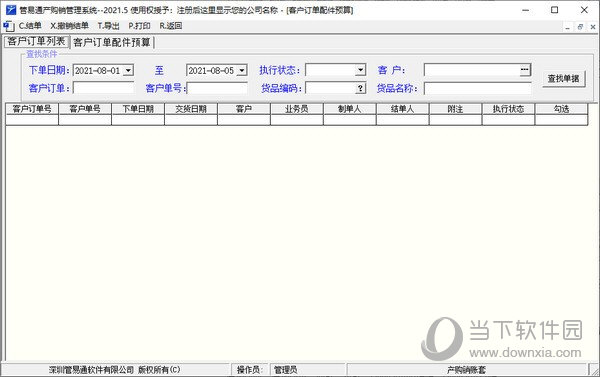Click into the 货品编码 input field
This screenshot has width=600, height=377.
coord(331,88)
